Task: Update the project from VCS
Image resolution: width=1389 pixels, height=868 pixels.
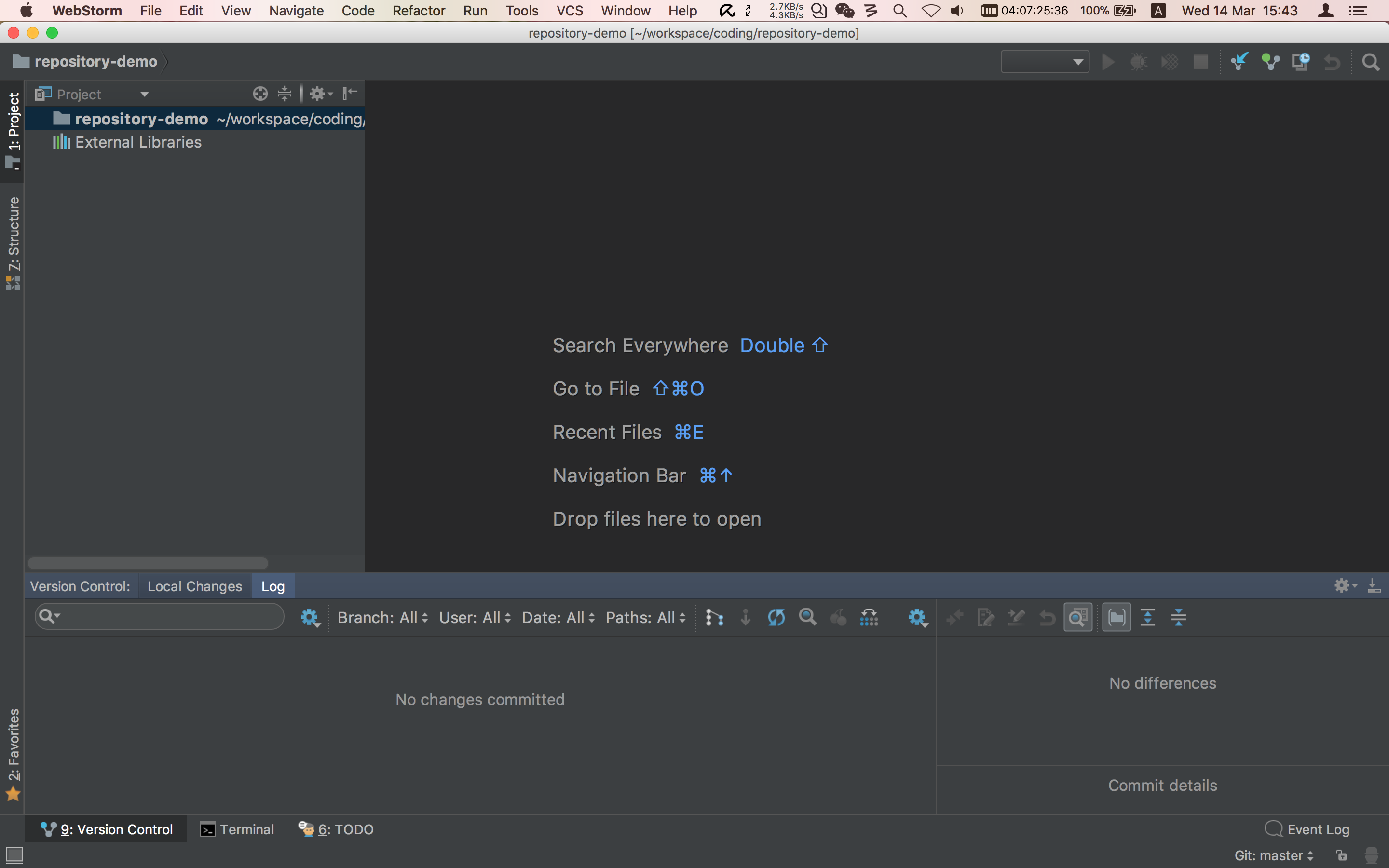Action: click(x=1239, y=61)
